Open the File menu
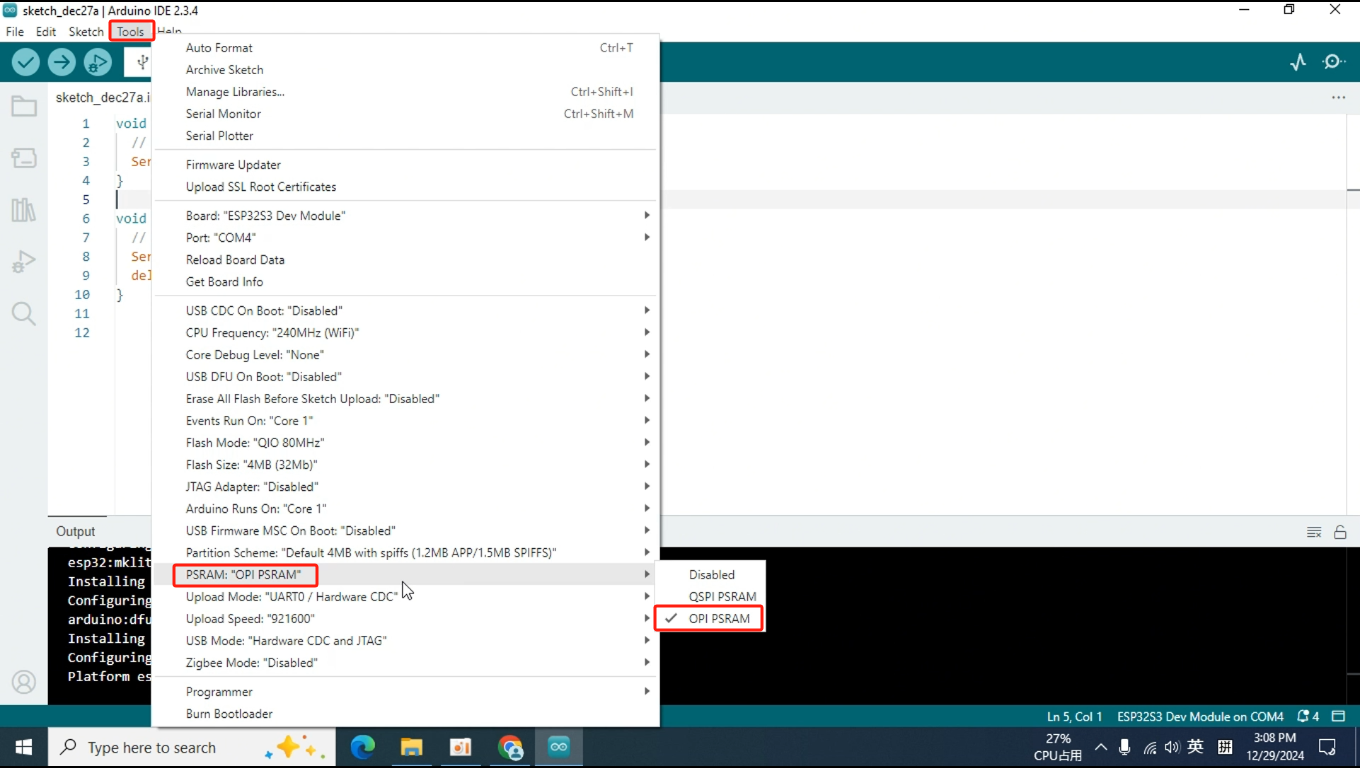Screen dimensions: 1360x768 (15, 31)
